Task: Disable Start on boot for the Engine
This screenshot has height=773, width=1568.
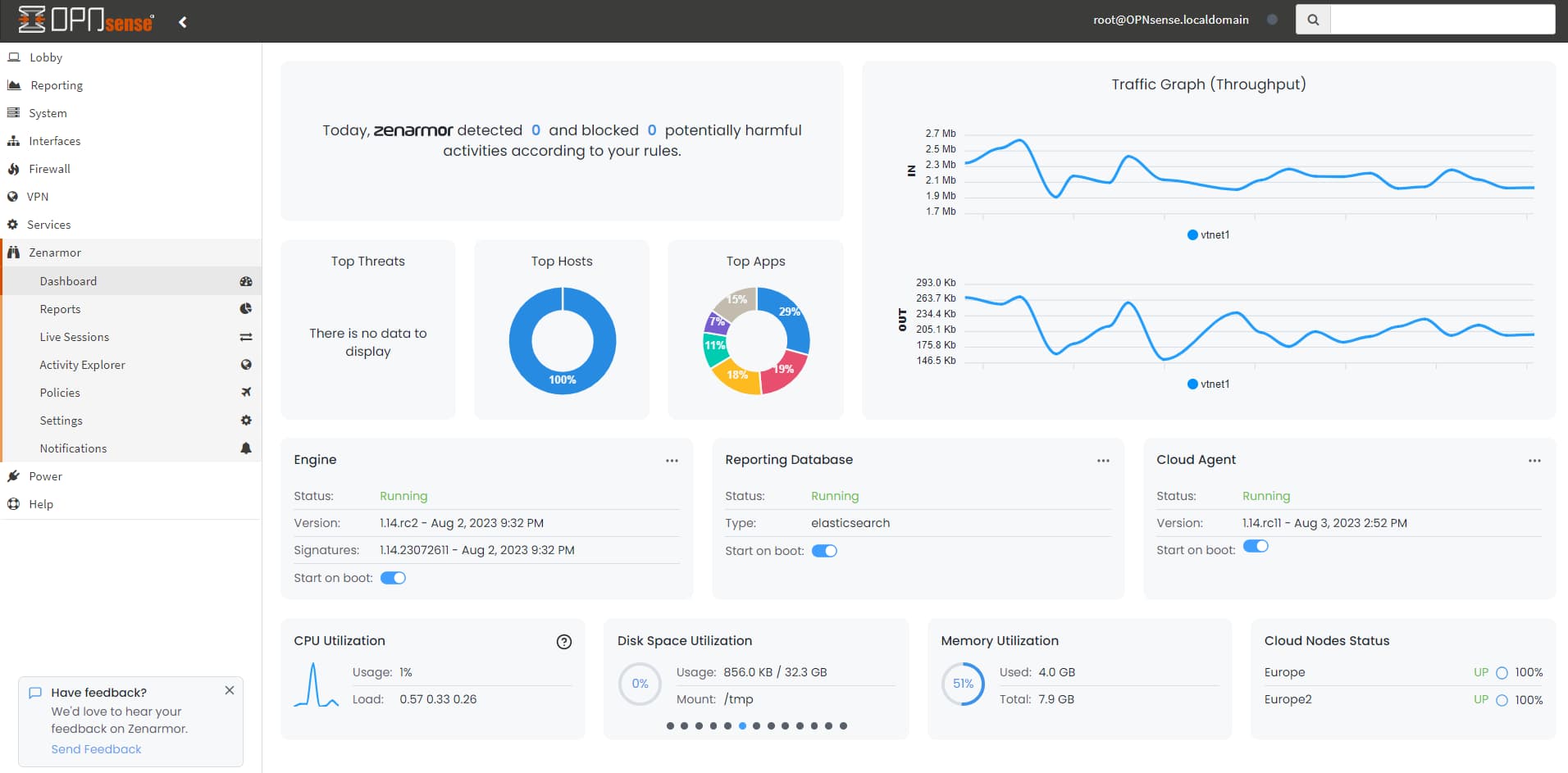Action: click(x=394, y=578)
